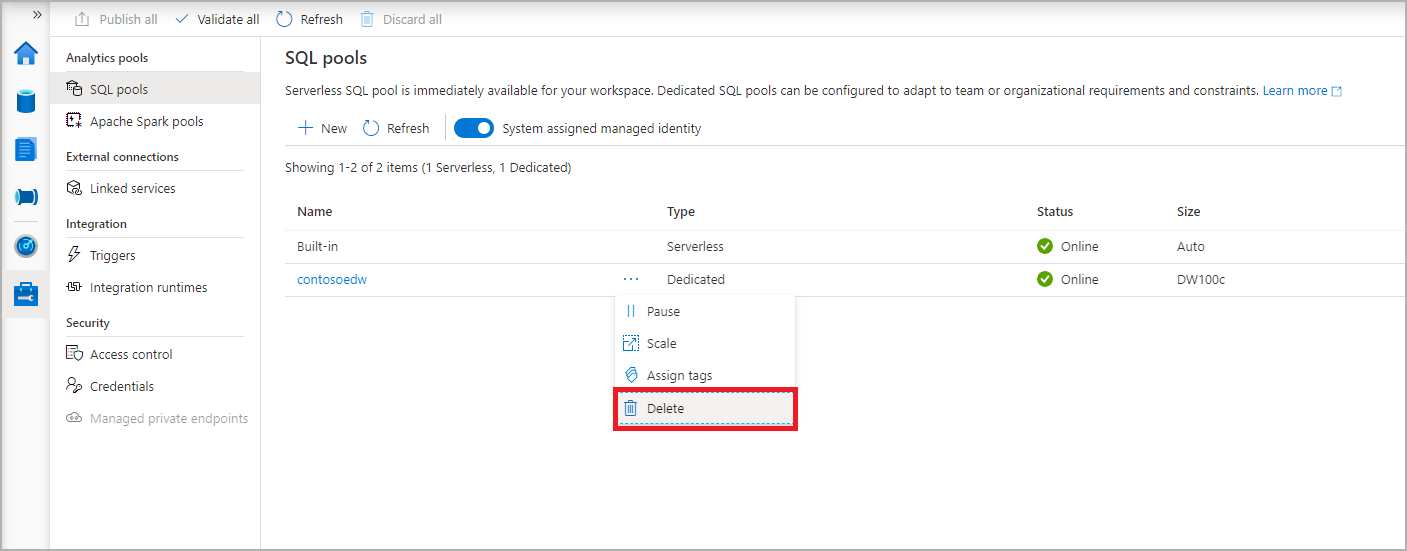Click the trash icon in Delete menu entry
This screenshot has width=1407, height=551.
631,408
